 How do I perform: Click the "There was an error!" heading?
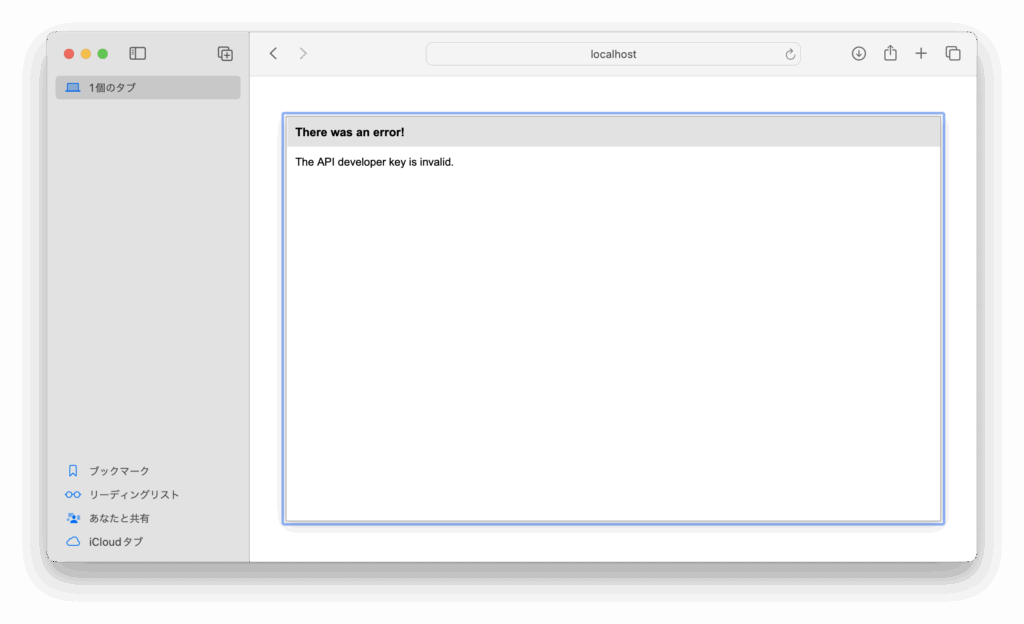[x=350, y=132]
